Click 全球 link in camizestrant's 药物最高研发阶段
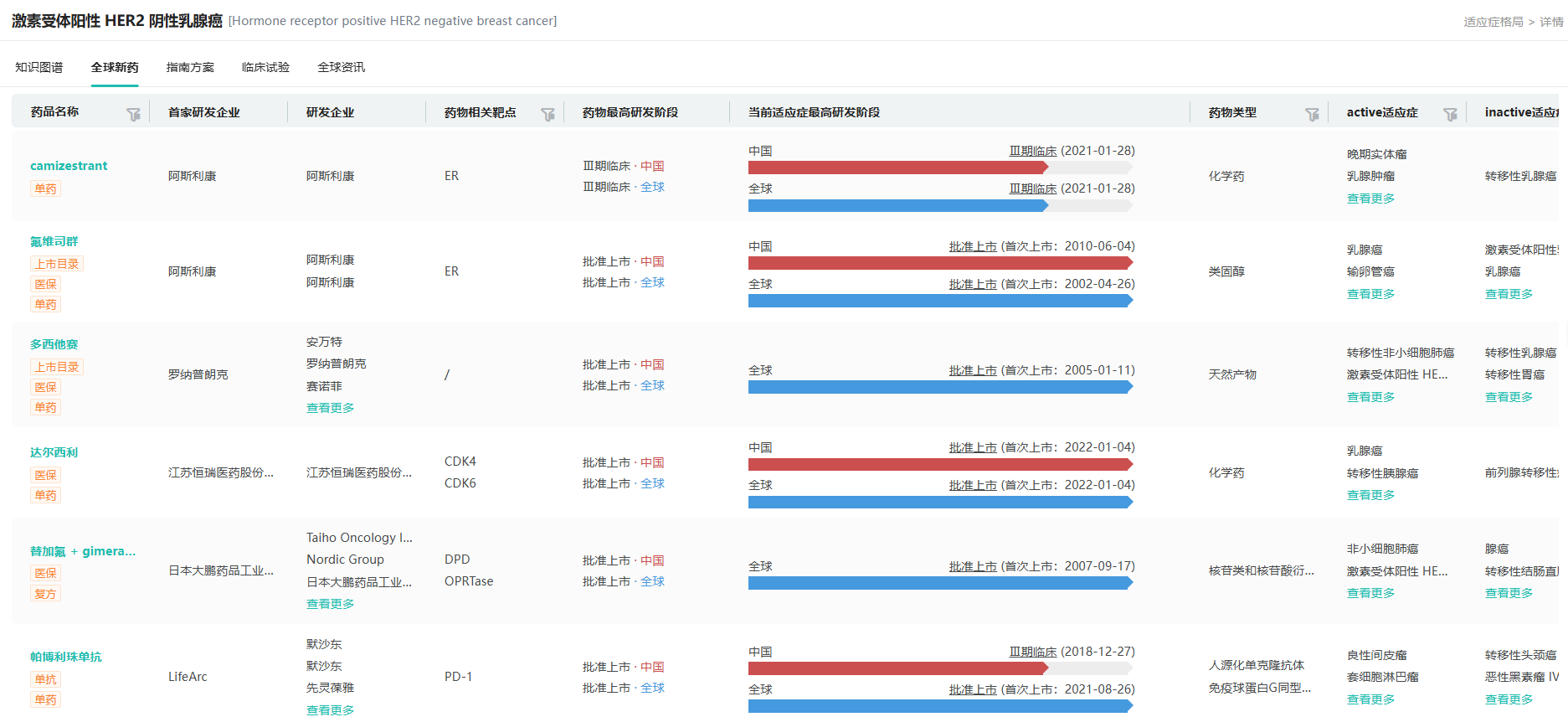Image resolution: width=1568 pixels, height=717 pixels. click(652, 187)
